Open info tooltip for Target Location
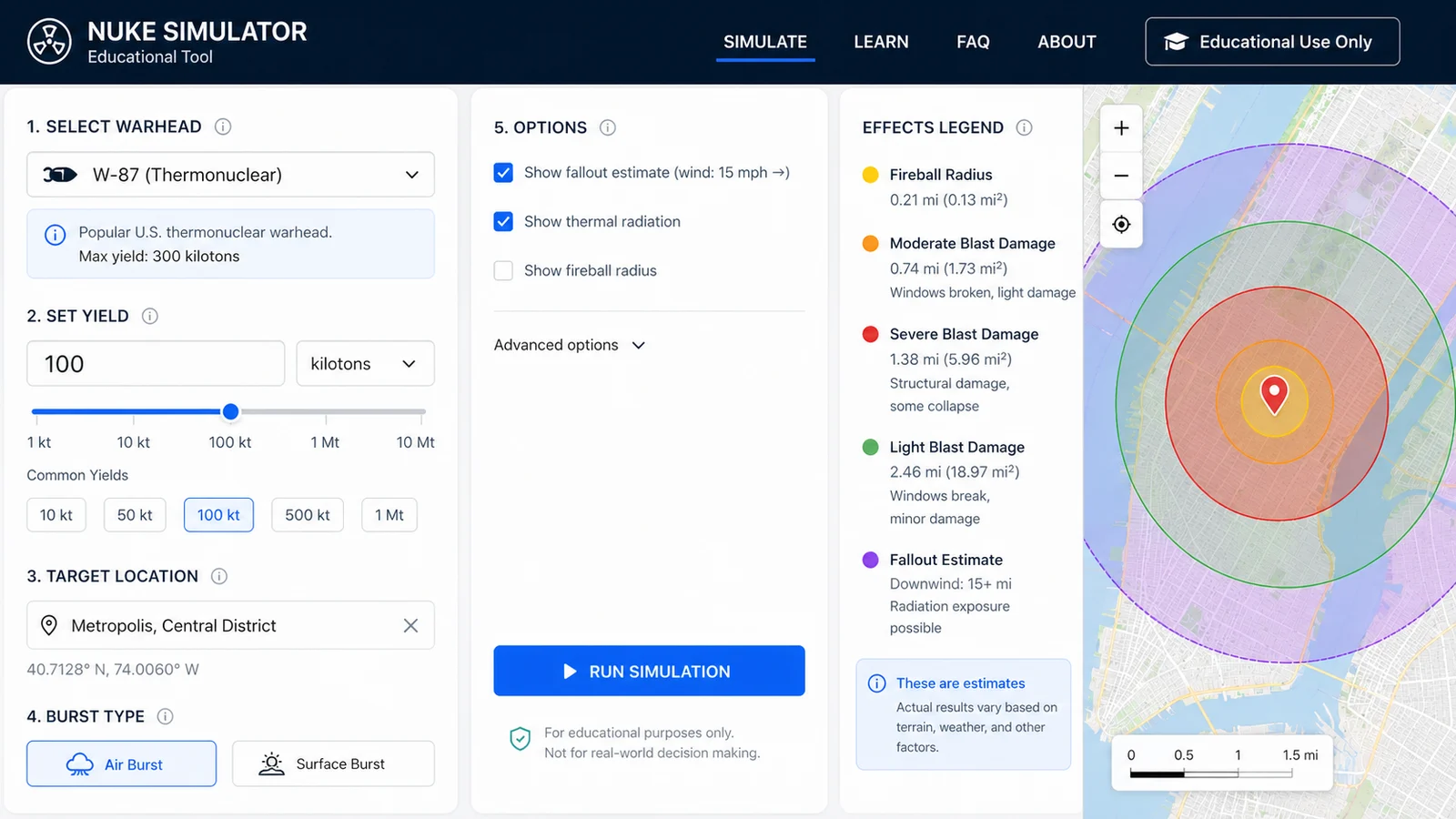 coord(219,576)
